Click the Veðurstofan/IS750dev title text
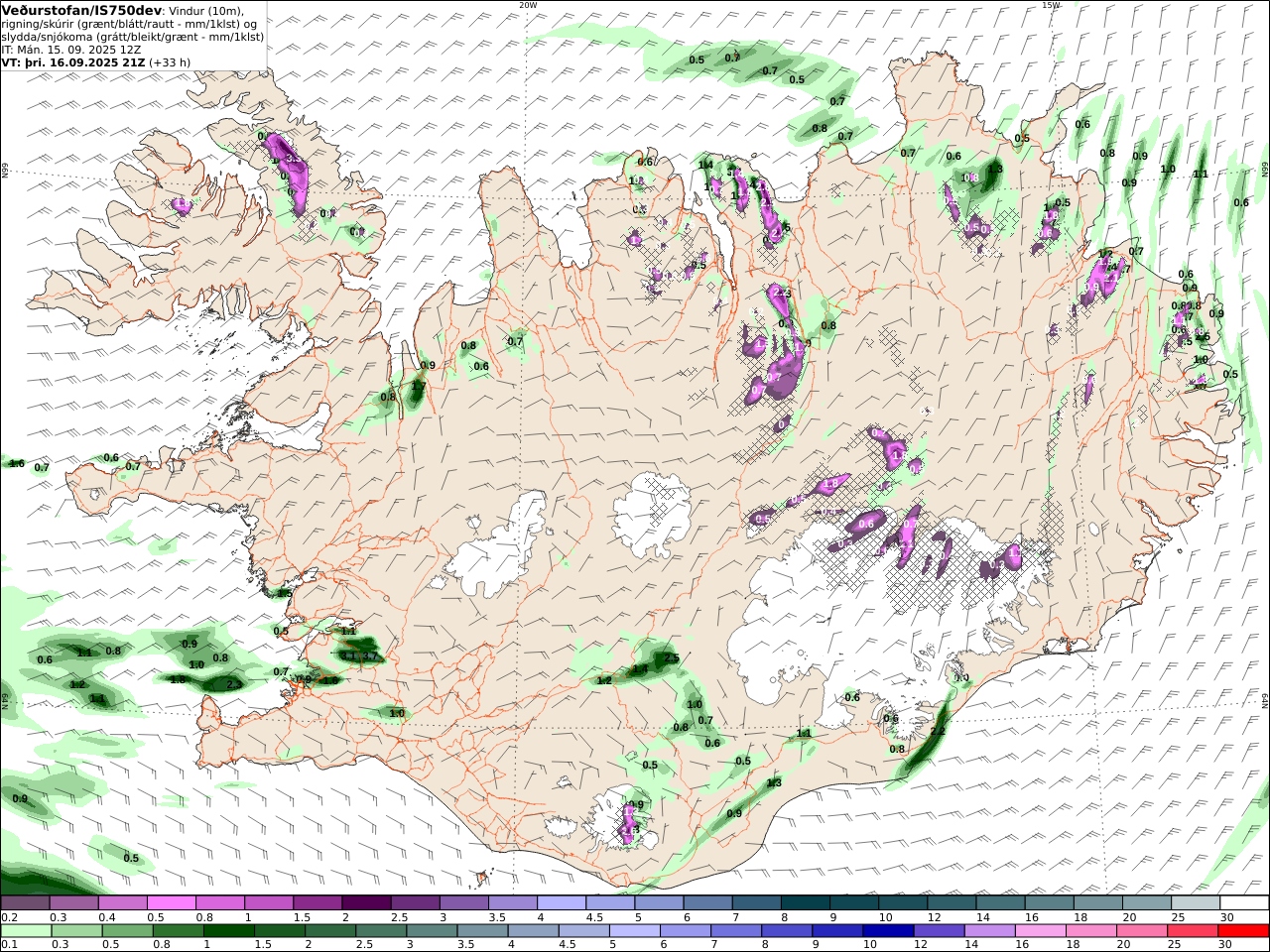Image resolution: width=1270 pixels, height=952 pixels. (82, 10)
